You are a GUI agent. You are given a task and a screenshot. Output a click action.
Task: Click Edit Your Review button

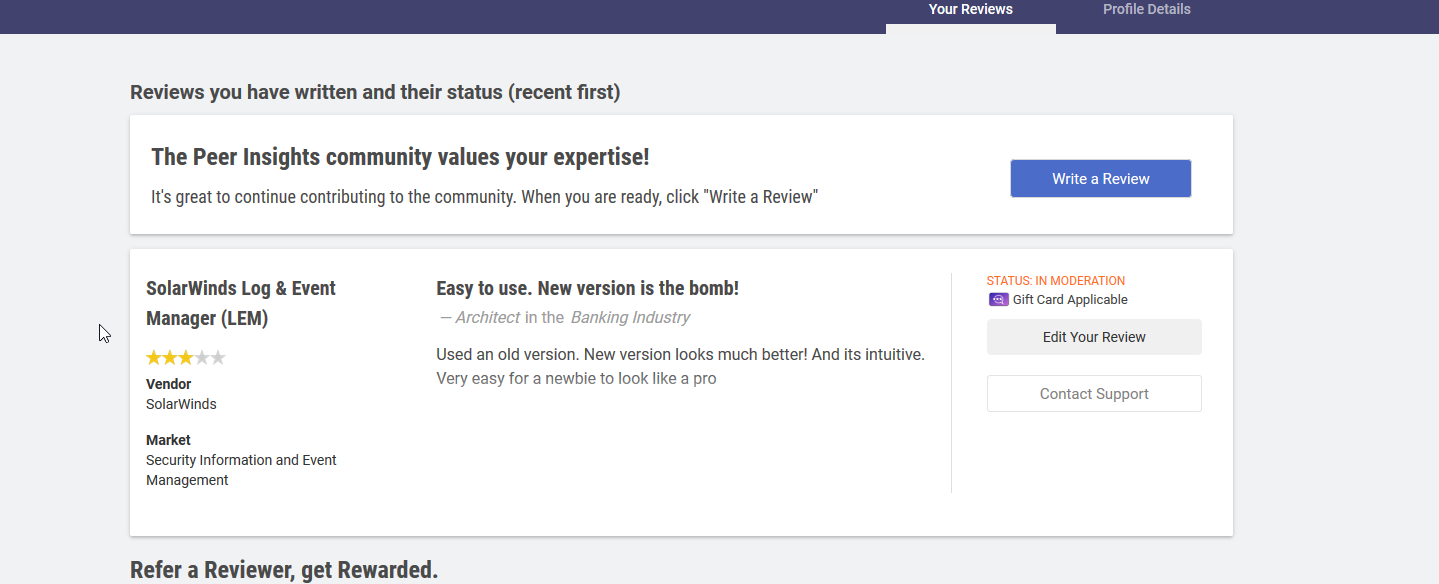point(1094,337)
